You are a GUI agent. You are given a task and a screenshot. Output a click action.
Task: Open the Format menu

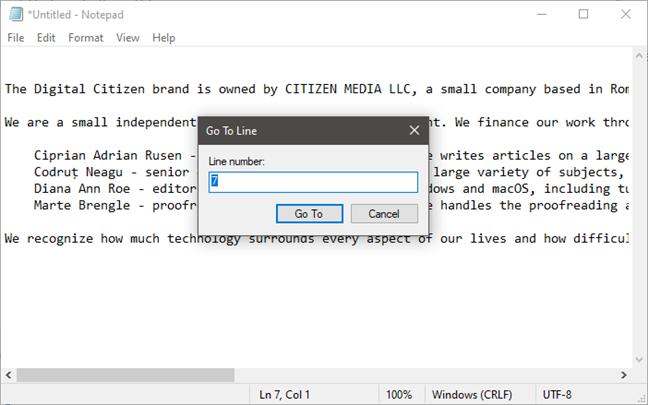coord(86,38)
